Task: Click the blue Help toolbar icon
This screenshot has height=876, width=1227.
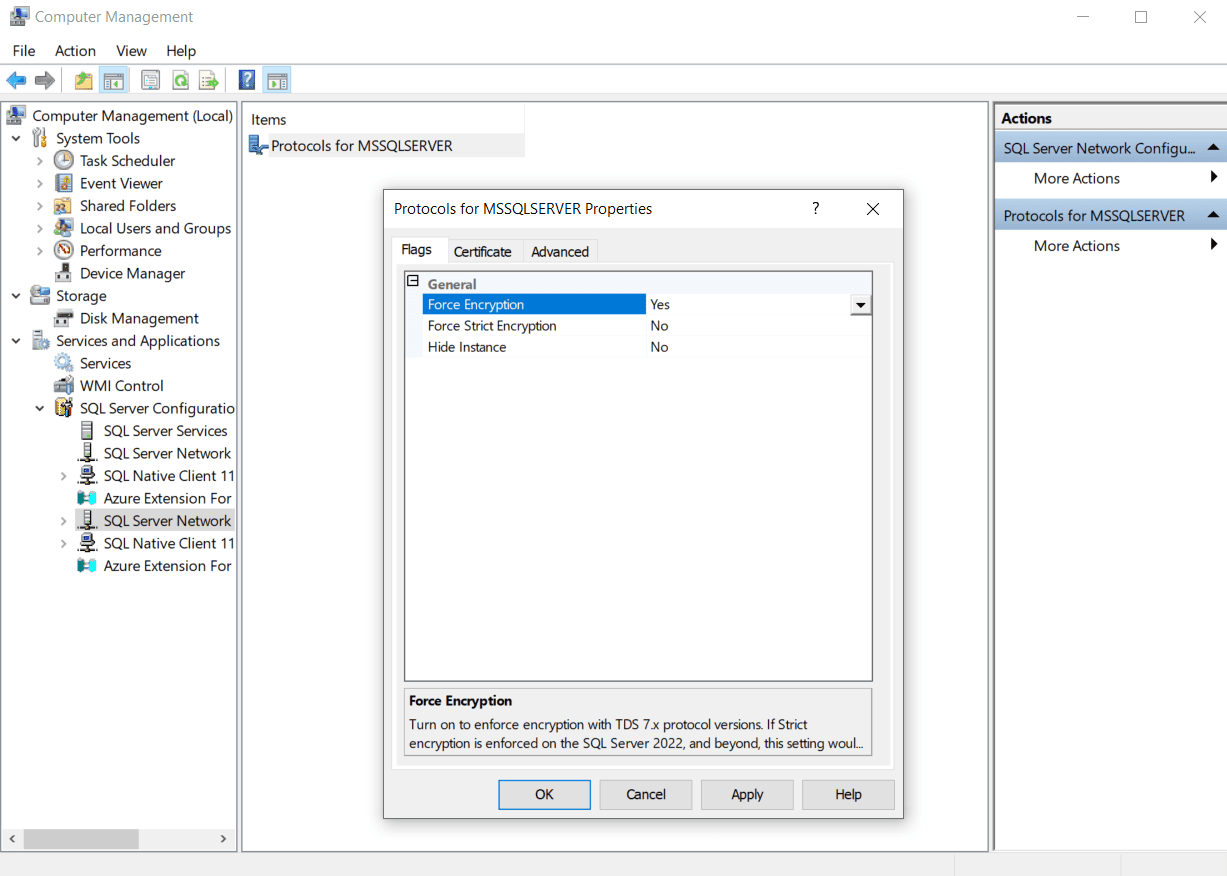Action: 246,81
